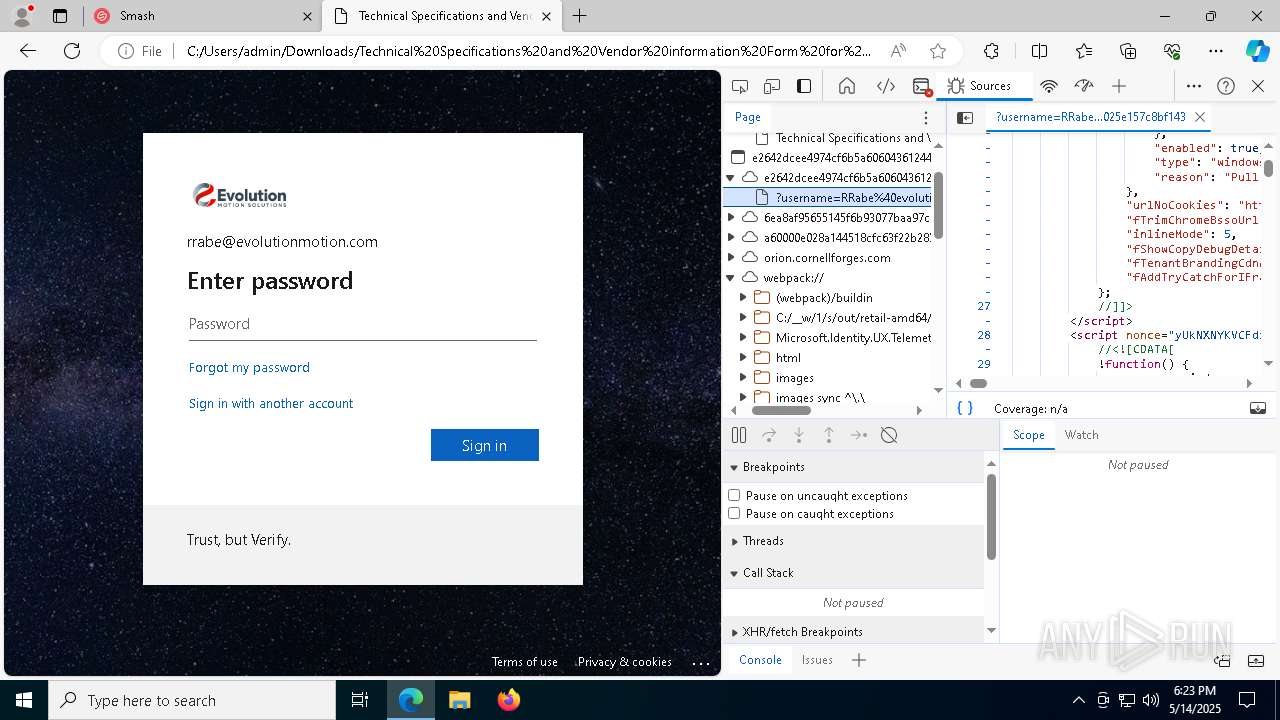Image resolution: width=1280 pixels, height=720 pixels.
Task: Open Copilot icon in Edge toolbar
Action: 1257,51
